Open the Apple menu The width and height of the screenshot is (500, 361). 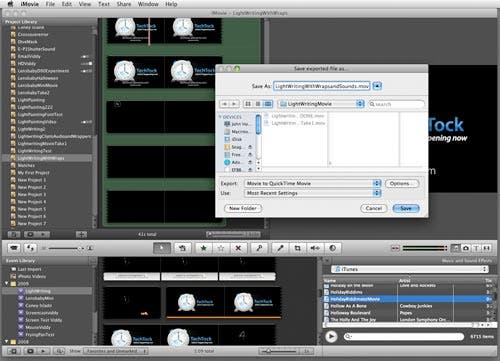pos(10,4)
